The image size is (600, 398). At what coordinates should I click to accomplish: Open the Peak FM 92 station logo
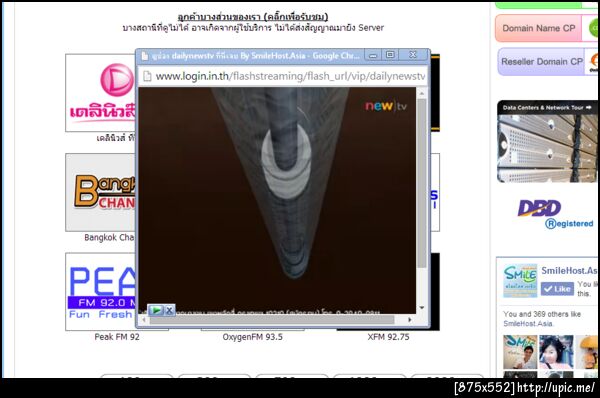[100, 292]
